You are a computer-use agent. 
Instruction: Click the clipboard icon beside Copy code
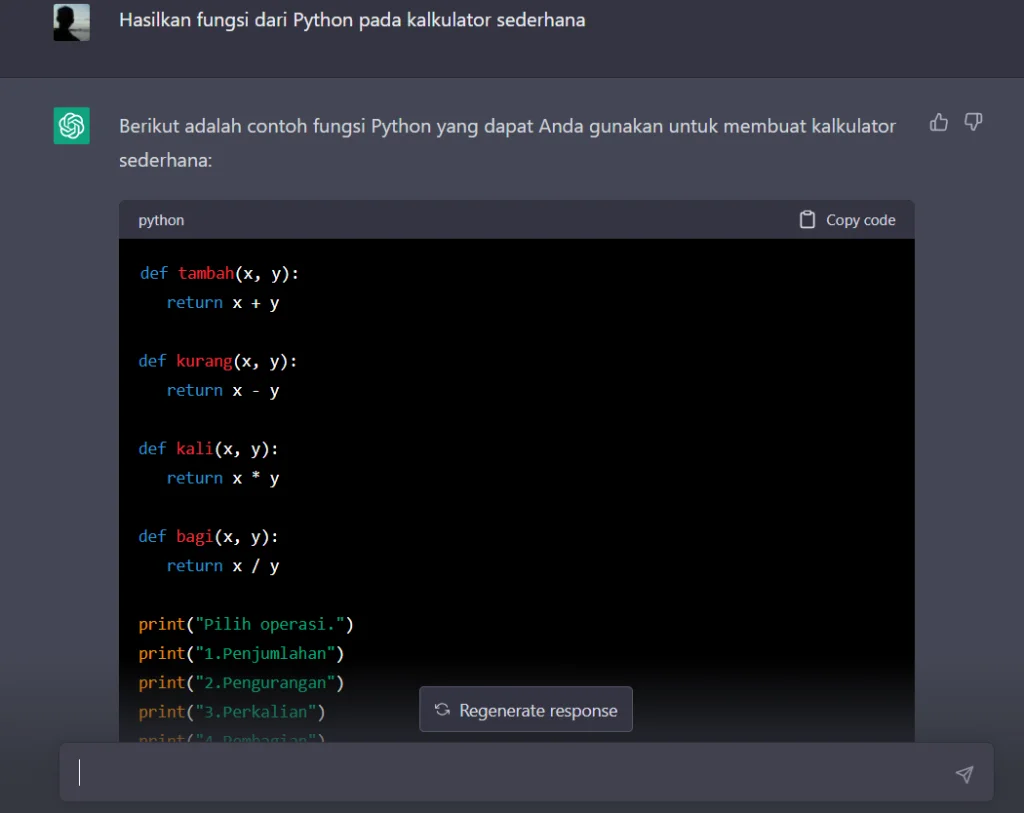(807, 219)
